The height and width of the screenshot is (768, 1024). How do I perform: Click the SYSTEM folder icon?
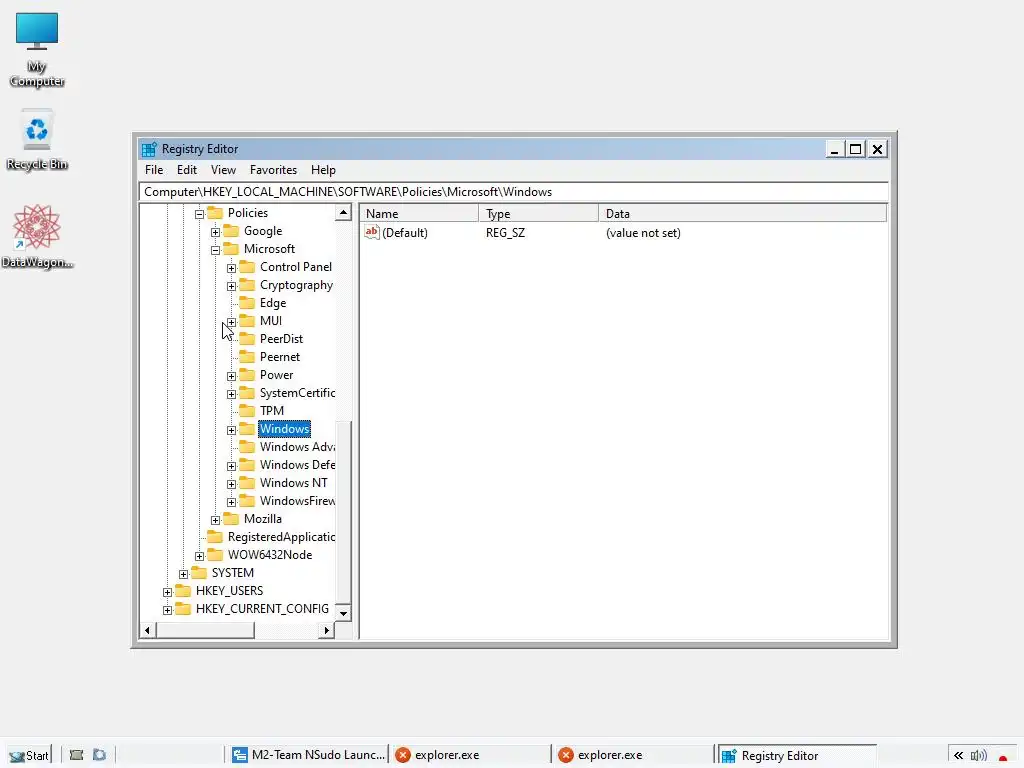click(x=199, y=573)
